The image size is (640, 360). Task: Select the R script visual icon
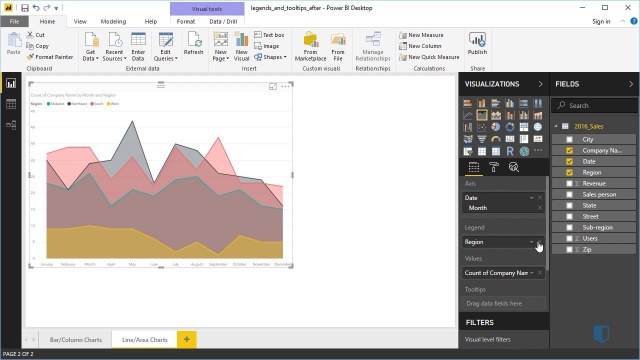coord(510,151)
